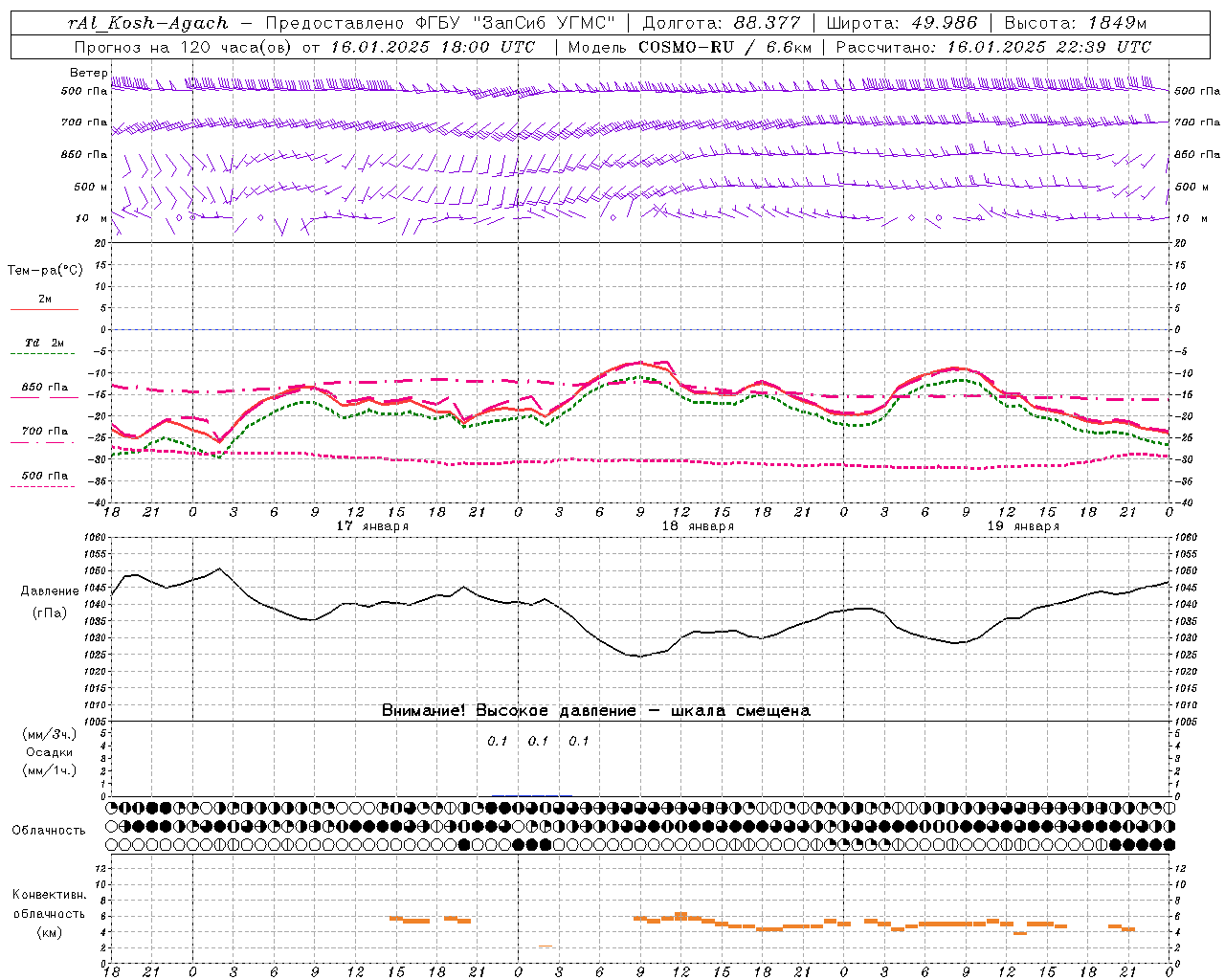Viewport: 1225px width, 980px height.
Task: Click the (мм/3ч.) precipitation unit label
Action: point(50,734)
